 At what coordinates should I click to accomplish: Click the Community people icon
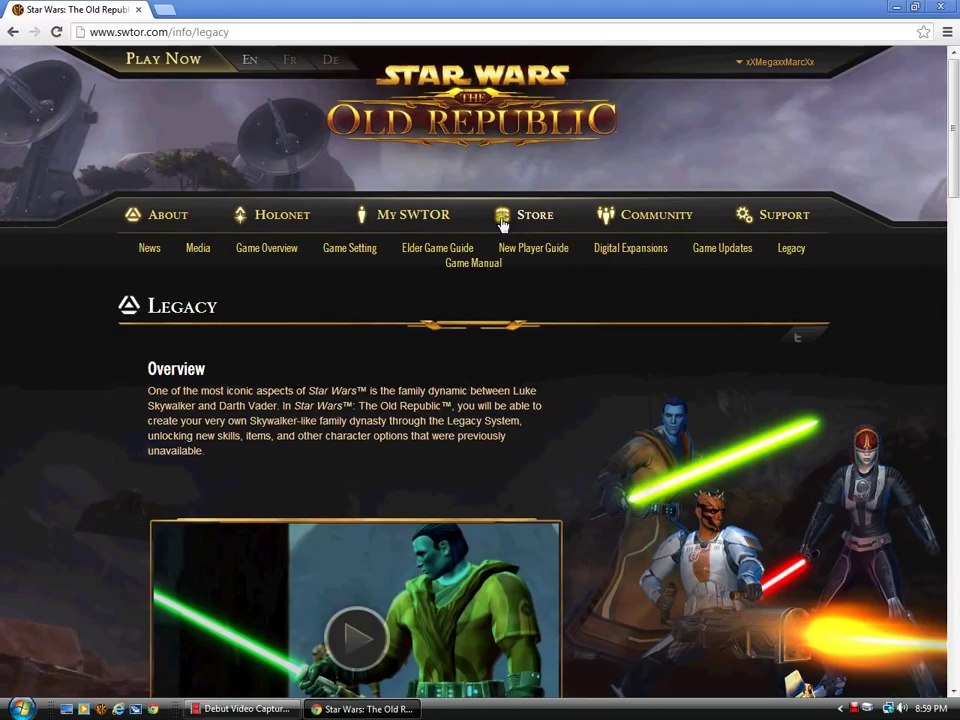(606, 214)
